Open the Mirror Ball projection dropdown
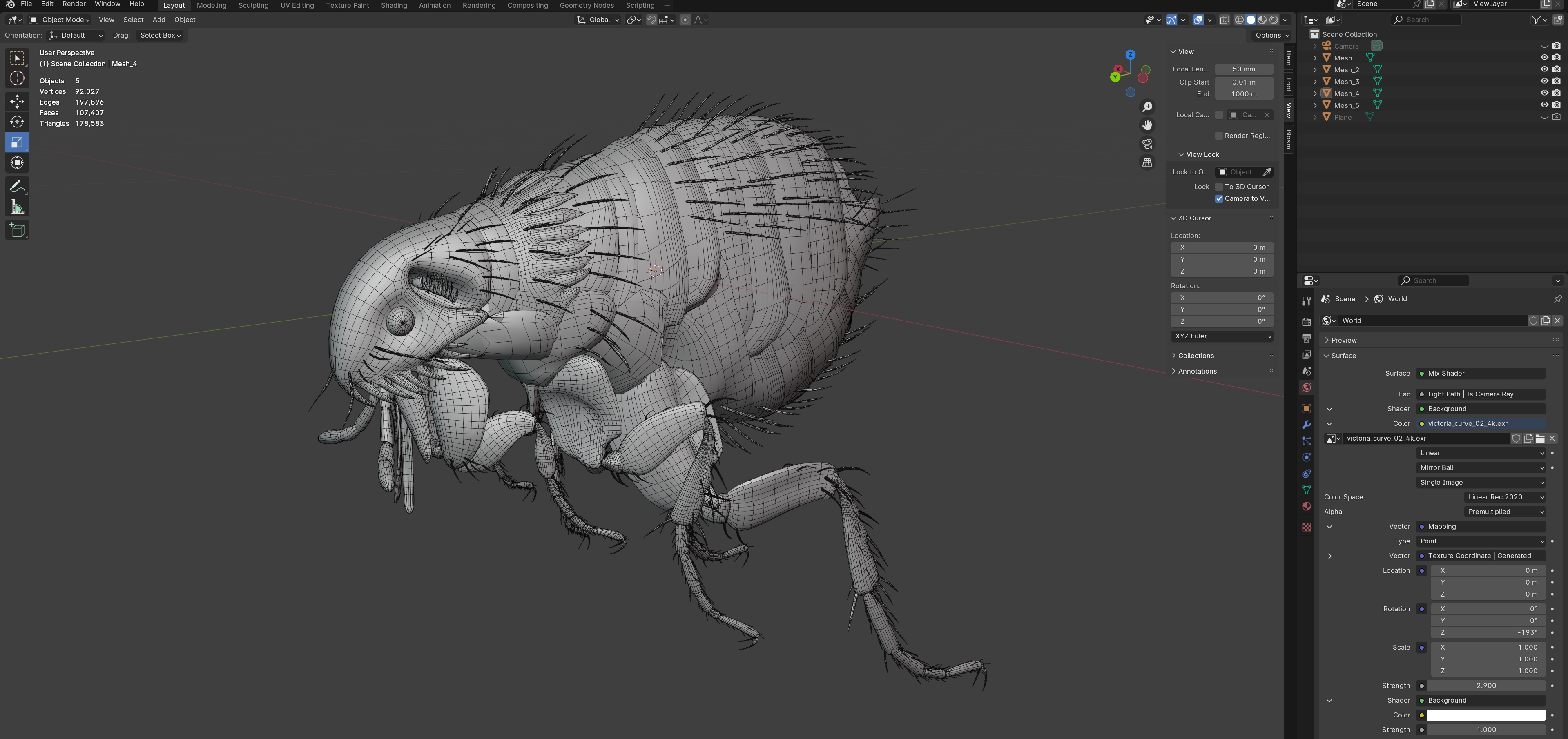Screen dimensions: 1568x739 pos(1480,468)
